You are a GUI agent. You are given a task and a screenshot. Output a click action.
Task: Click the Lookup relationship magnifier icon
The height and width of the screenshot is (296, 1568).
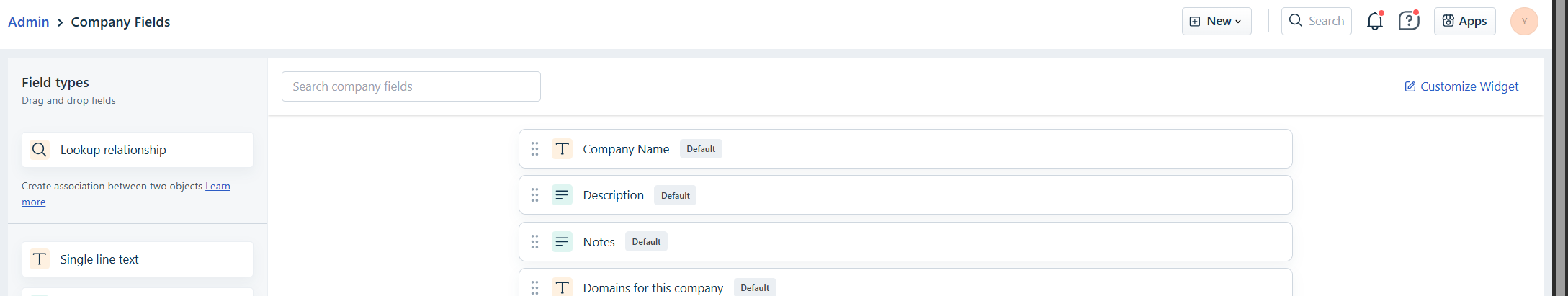(x=40, y=150)
